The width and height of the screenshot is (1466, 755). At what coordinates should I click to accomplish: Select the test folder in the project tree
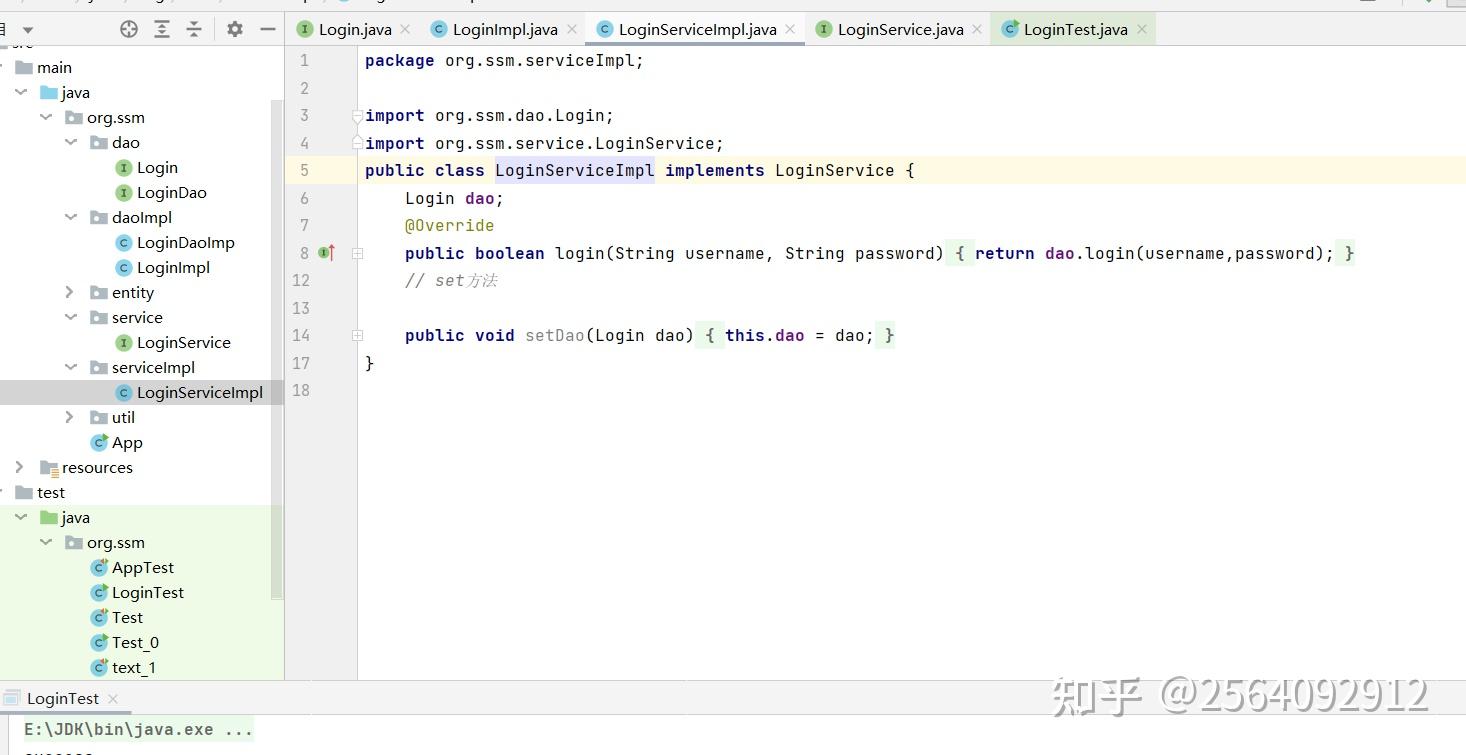coord(51,492)
